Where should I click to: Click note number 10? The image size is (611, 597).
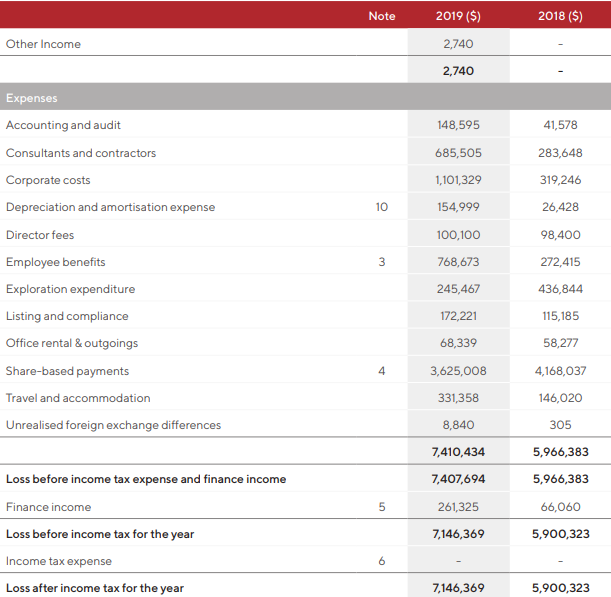click(x=381, y=207)
